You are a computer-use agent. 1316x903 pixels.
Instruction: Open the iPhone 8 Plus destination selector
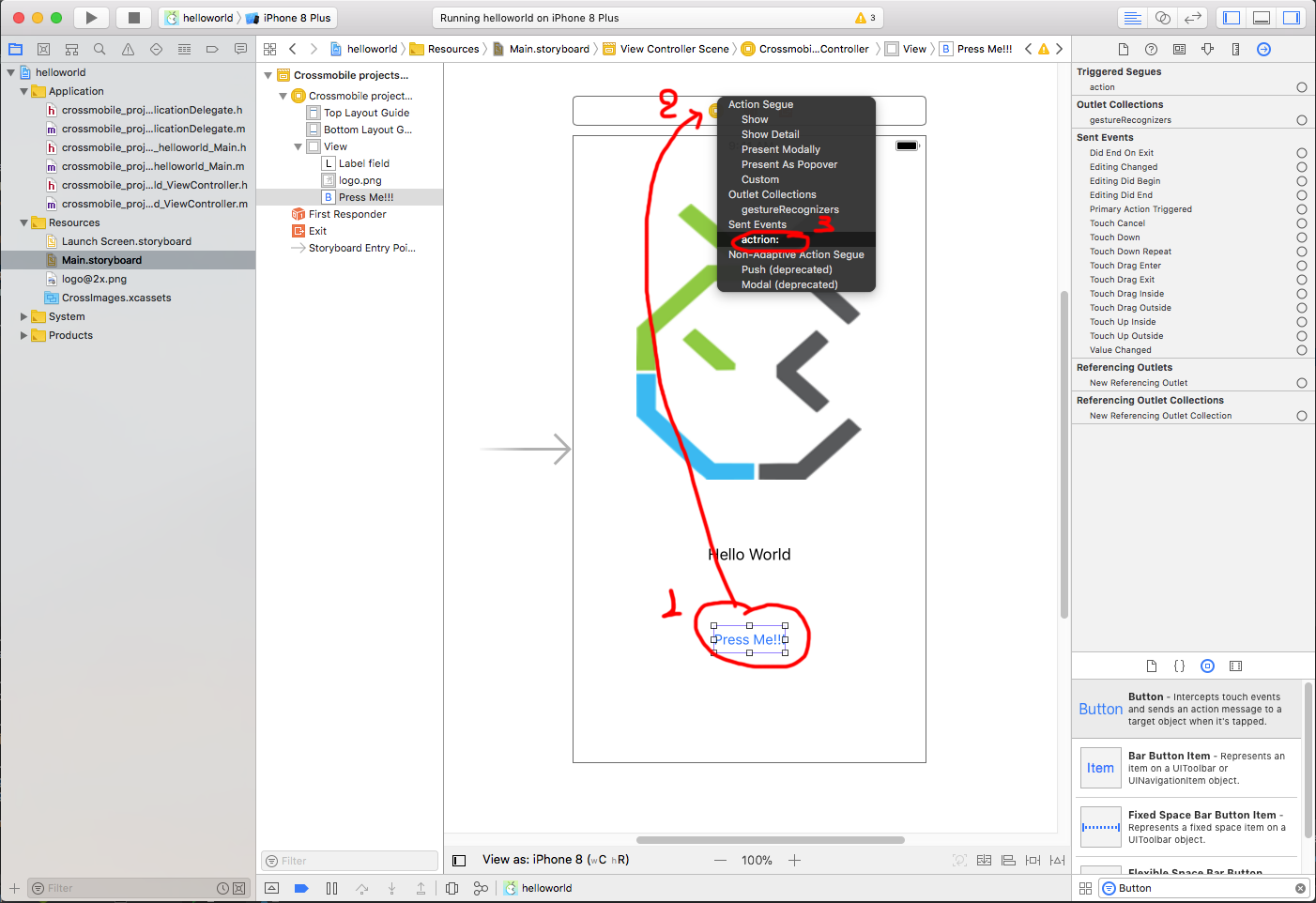point(289,18)
